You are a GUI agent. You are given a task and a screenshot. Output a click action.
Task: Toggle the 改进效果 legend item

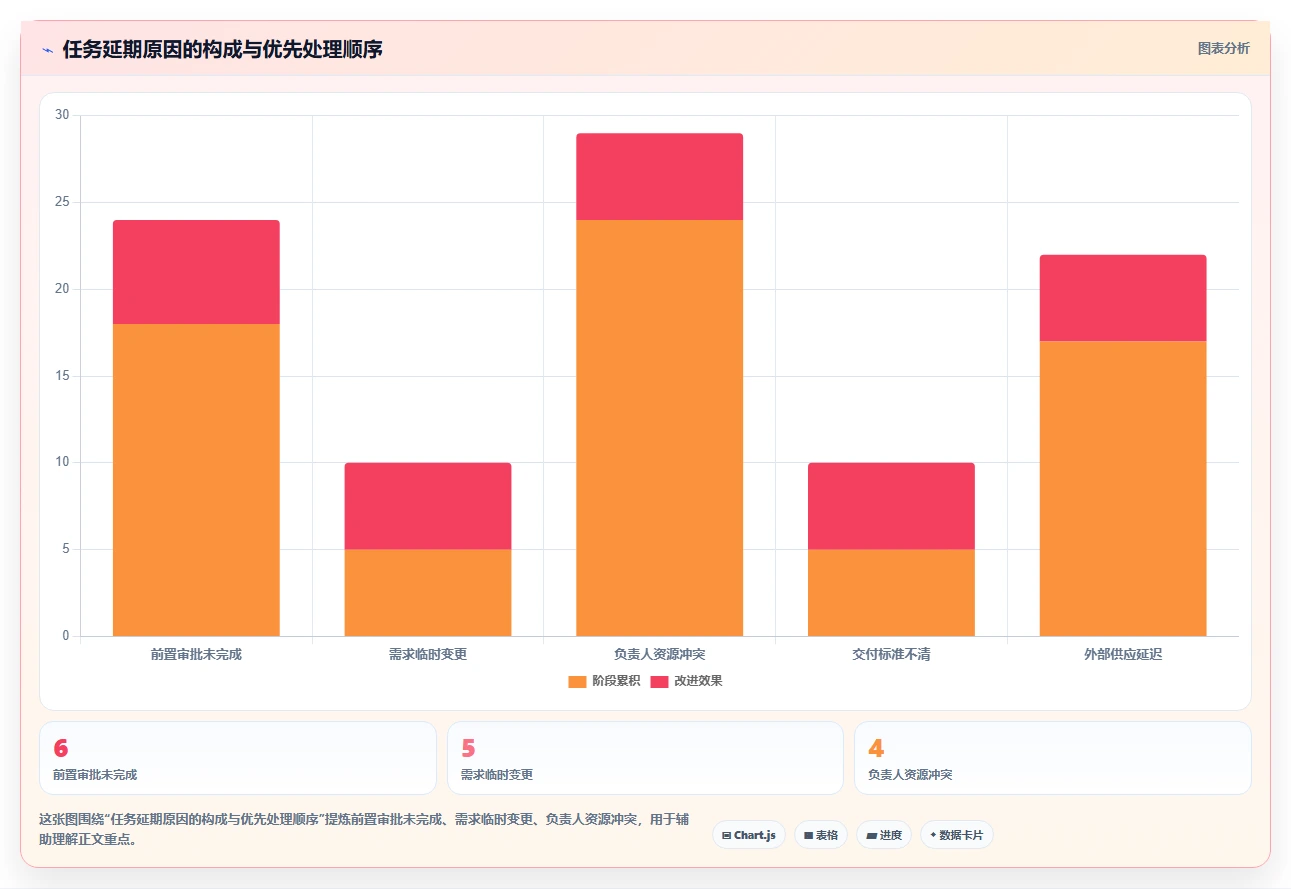[x=686, y=681]
